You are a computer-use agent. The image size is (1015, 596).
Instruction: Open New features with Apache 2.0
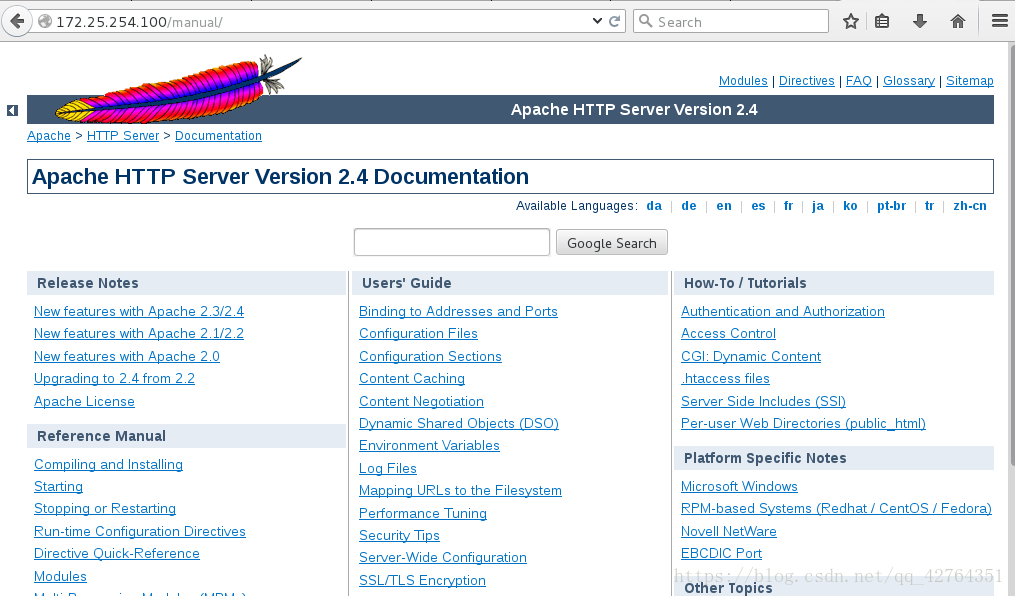click(x=127, y=357)
